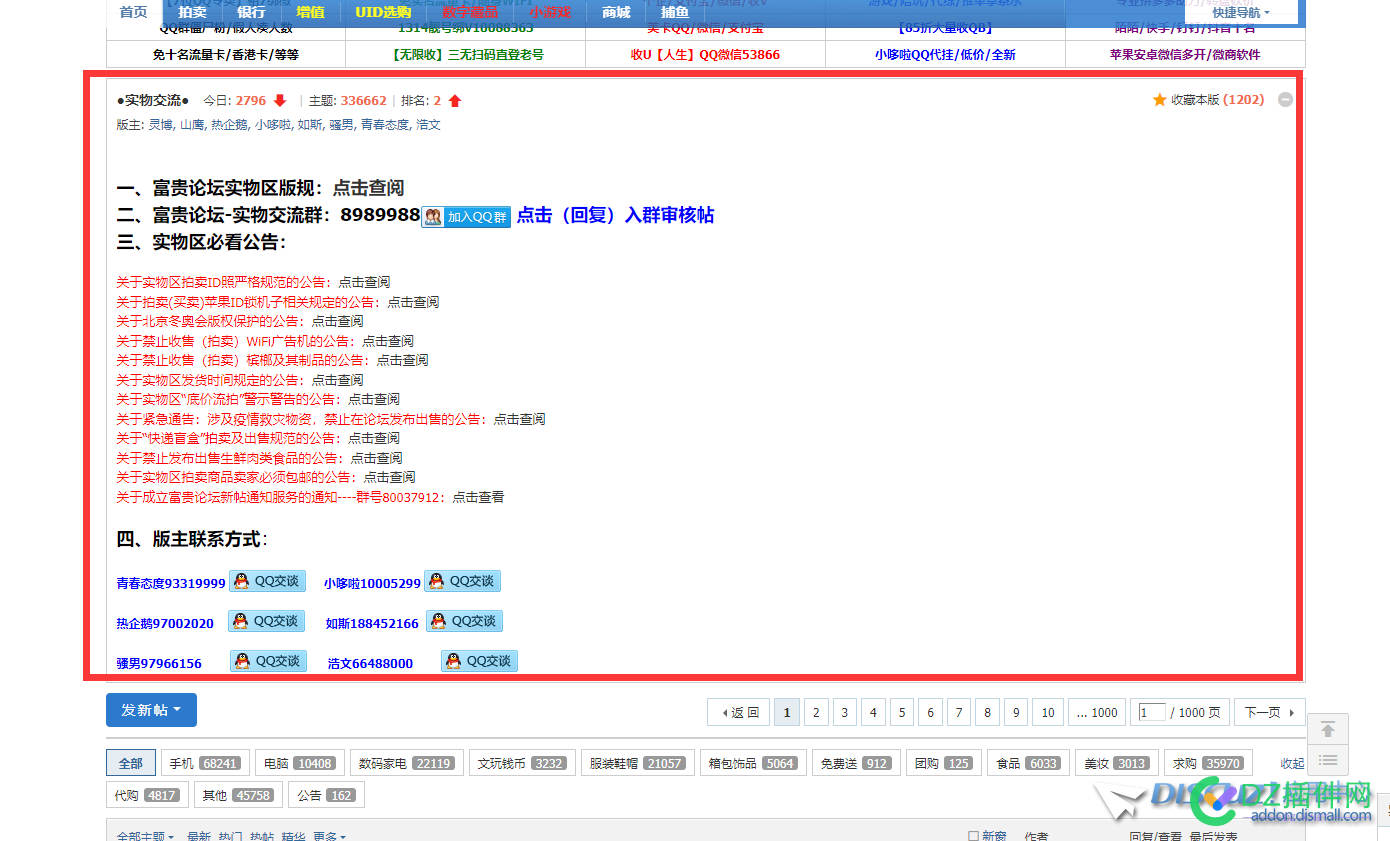Screen dimensions: 1390x841
Task: Click QQ交谈 icon next to 如斯188452166
Action: click(x=464, y=621)
